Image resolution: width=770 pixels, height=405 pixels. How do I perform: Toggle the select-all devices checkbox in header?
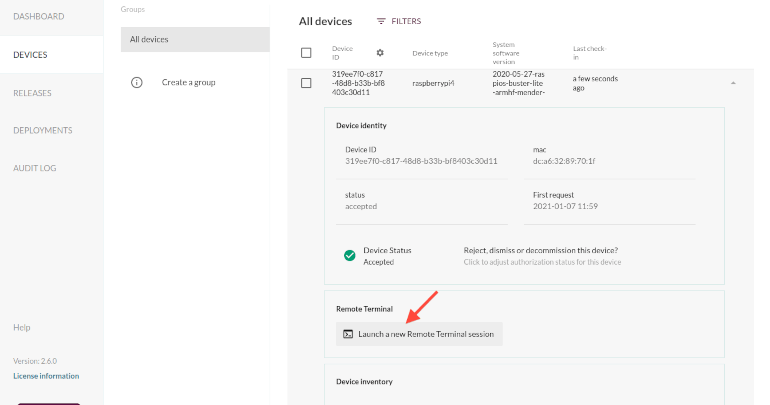pos(306,52)
